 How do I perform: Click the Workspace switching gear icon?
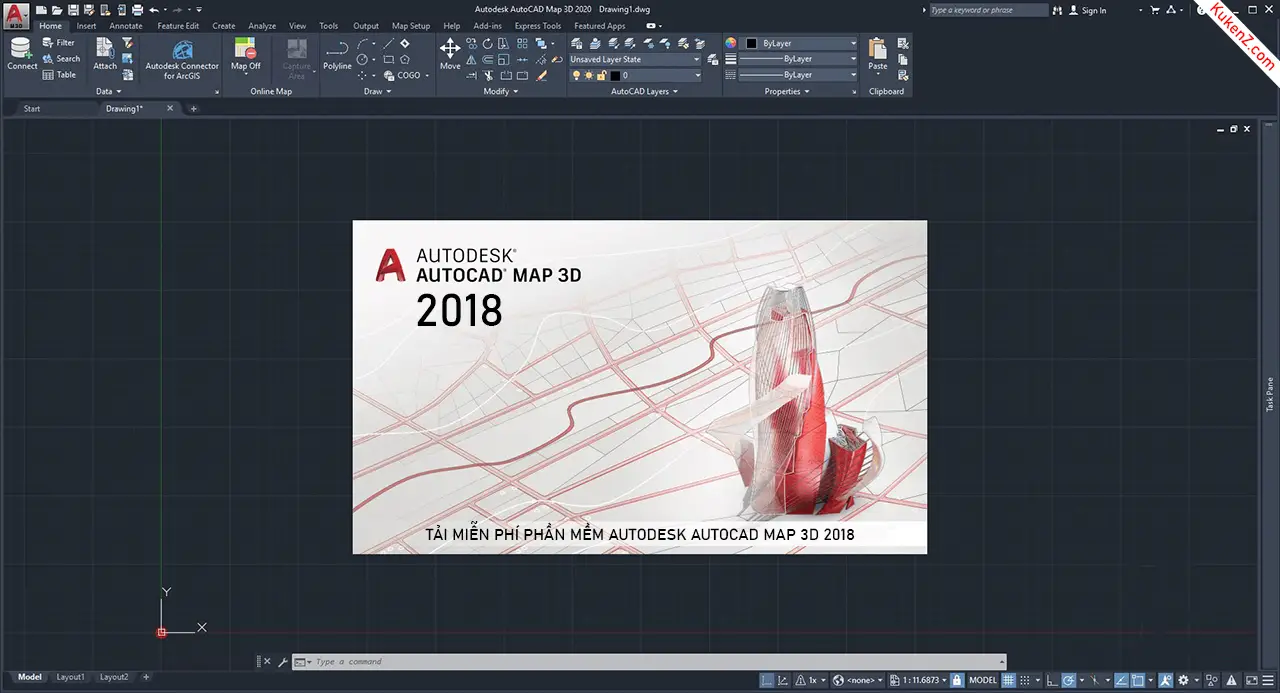click(1183, 680)
